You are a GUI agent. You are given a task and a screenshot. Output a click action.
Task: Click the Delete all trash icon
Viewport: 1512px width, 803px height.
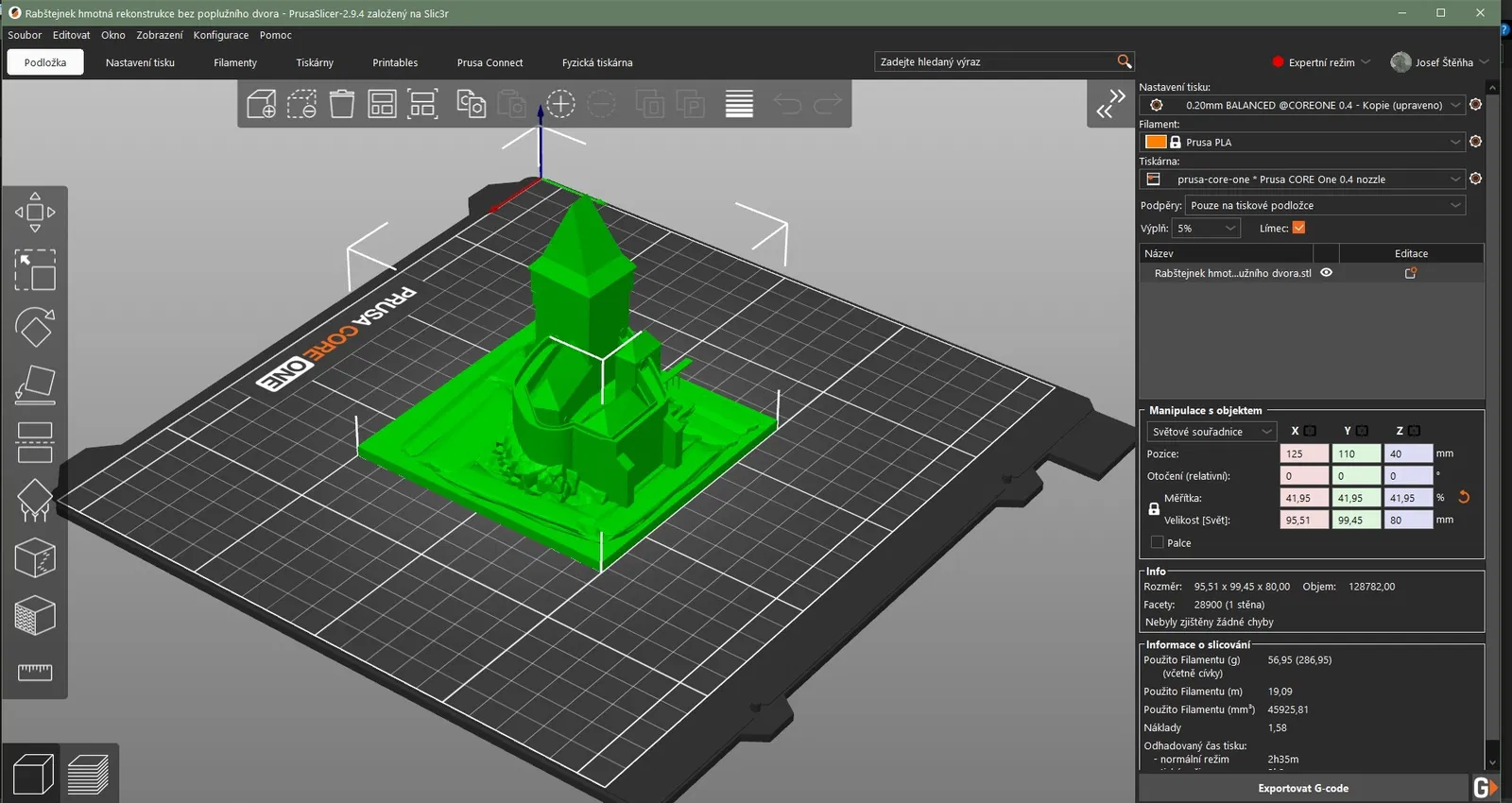pos(341,104)
